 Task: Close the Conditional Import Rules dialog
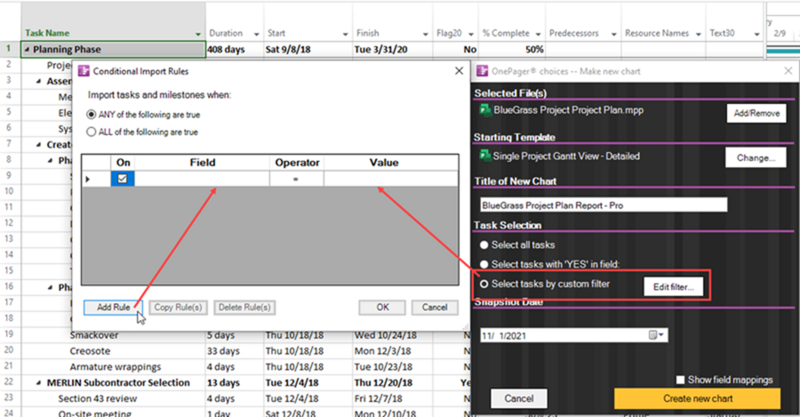(459, 71)
